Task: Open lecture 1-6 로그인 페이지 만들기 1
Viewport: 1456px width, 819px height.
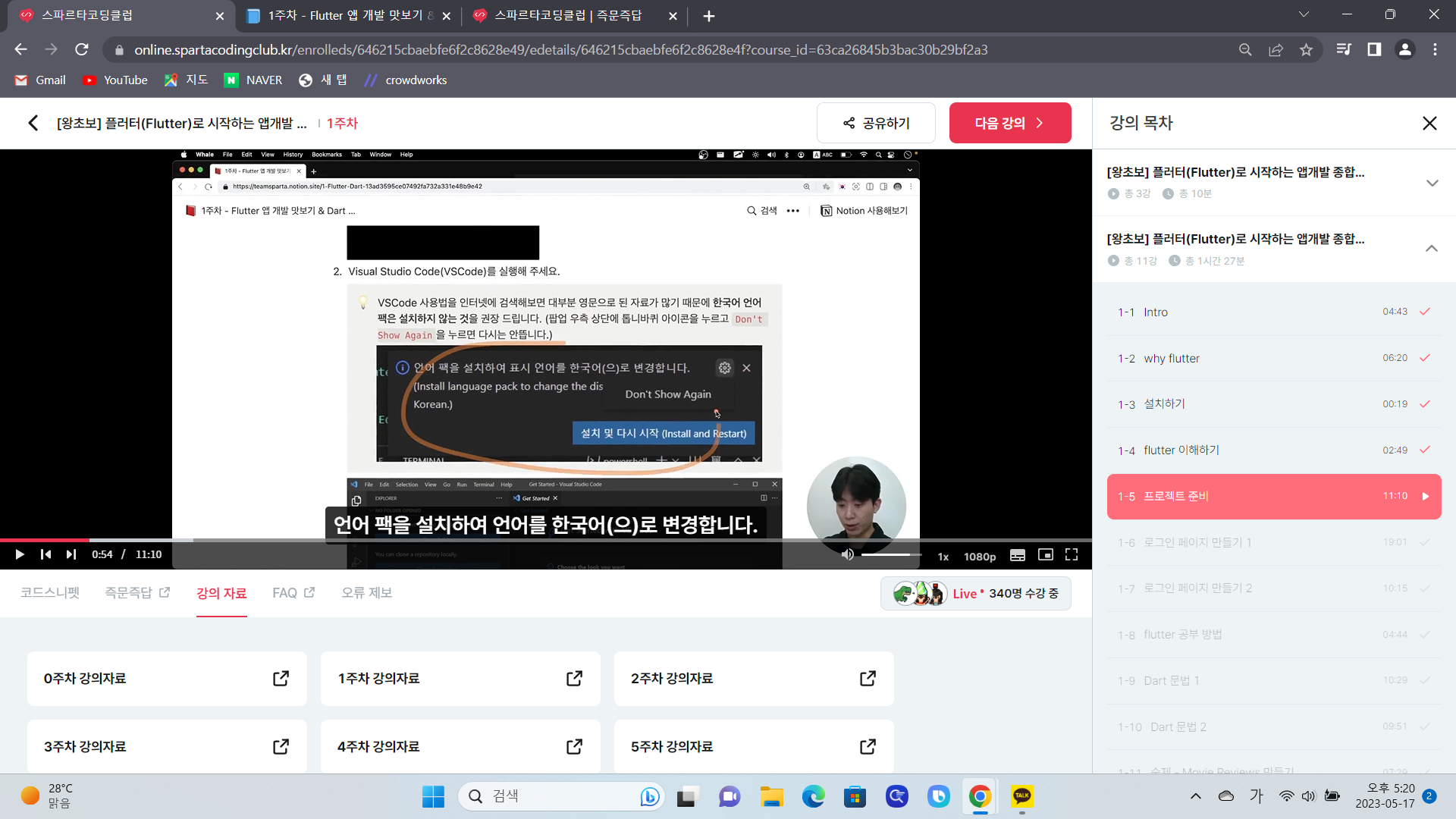Action: 1274,542
